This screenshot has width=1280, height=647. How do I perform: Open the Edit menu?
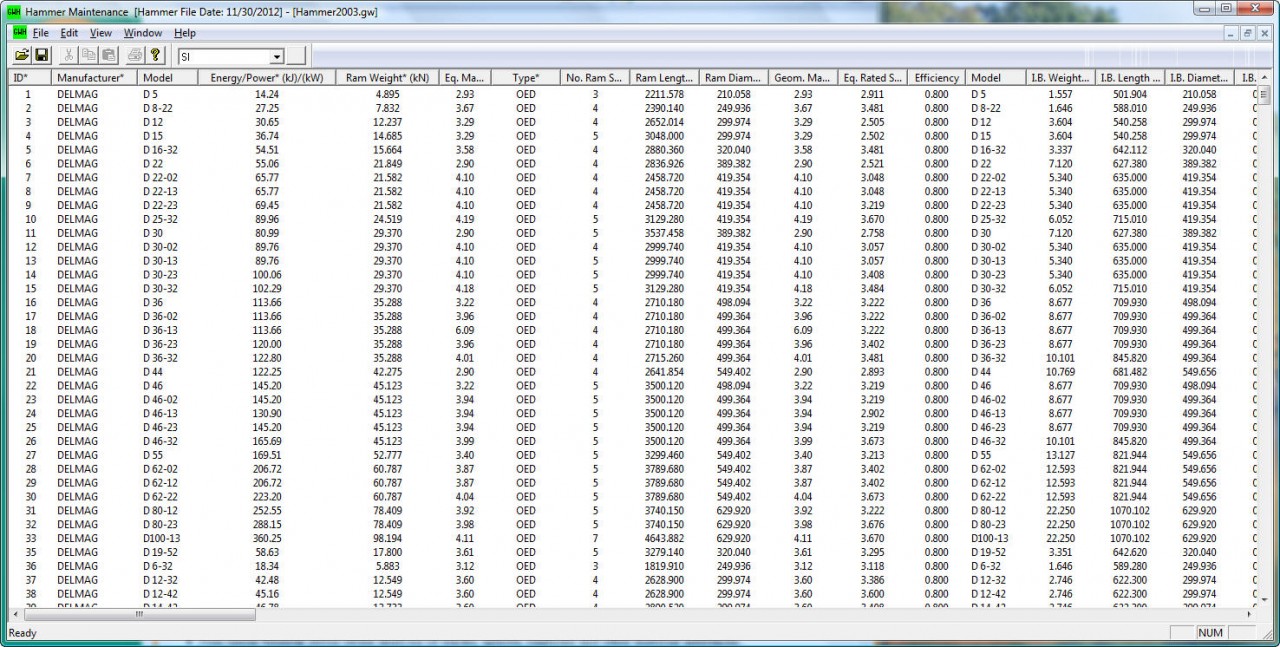click(69, 33)
